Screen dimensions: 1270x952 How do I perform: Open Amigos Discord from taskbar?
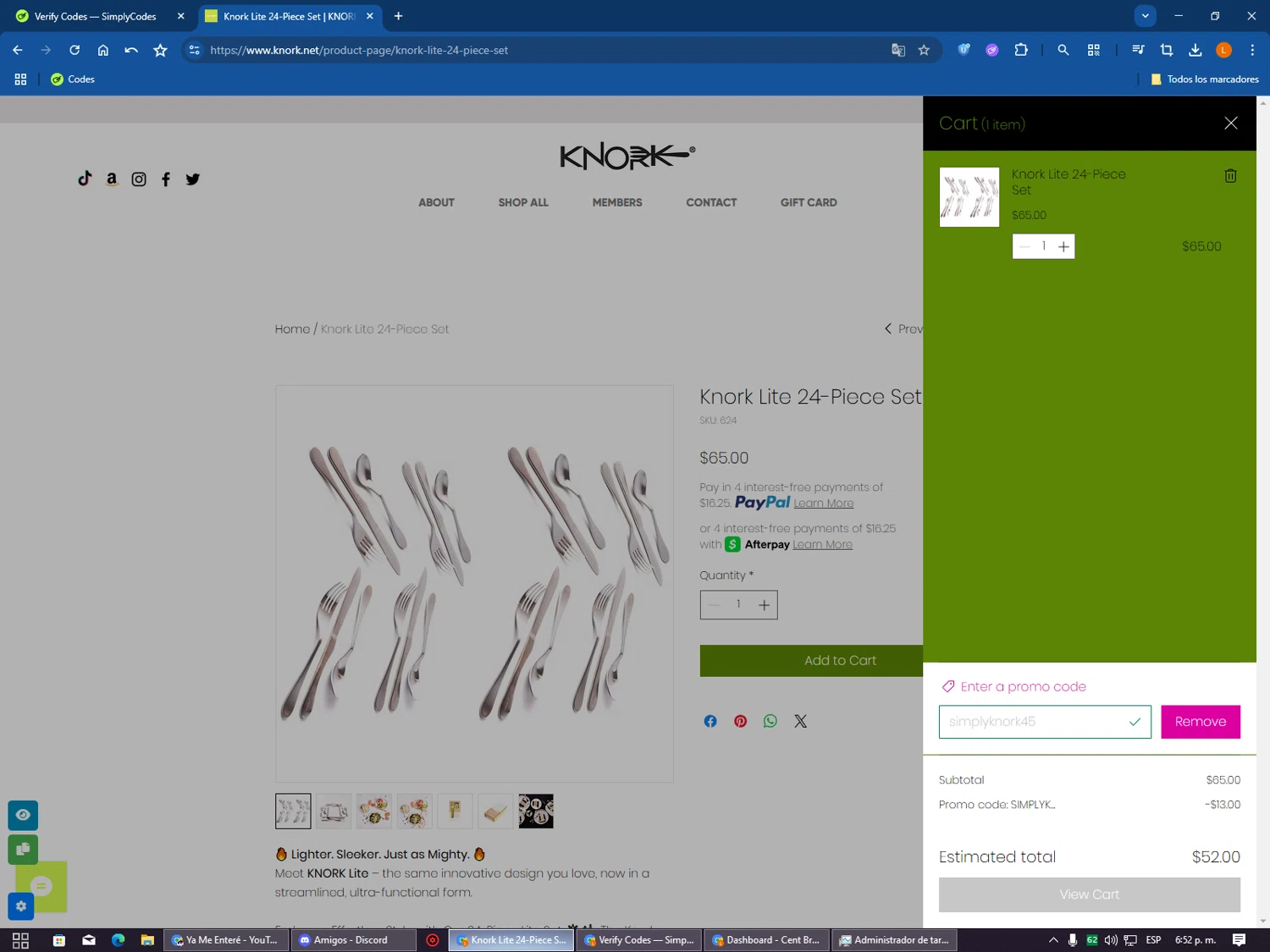pos(353,940)
